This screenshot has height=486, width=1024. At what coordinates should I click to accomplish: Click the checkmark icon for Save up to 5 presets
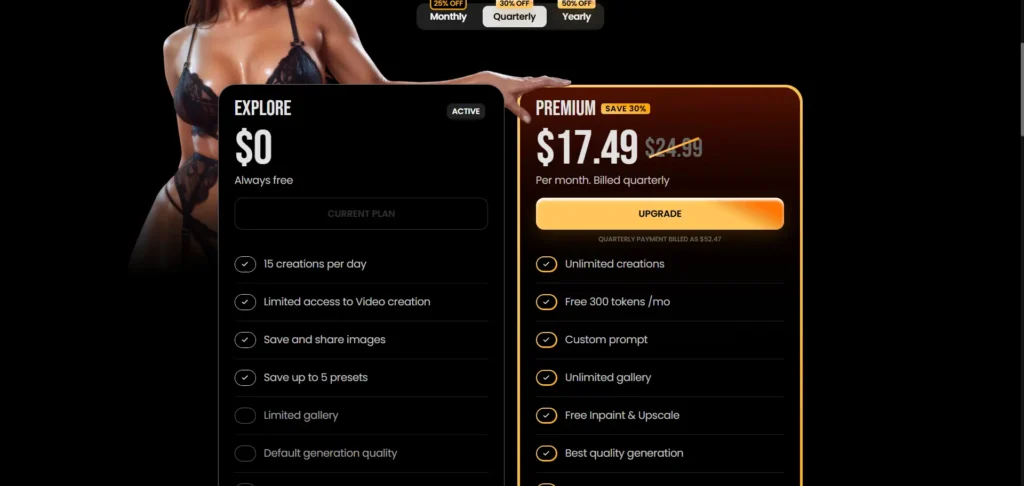pyautogui.click(x=245, y=378)
